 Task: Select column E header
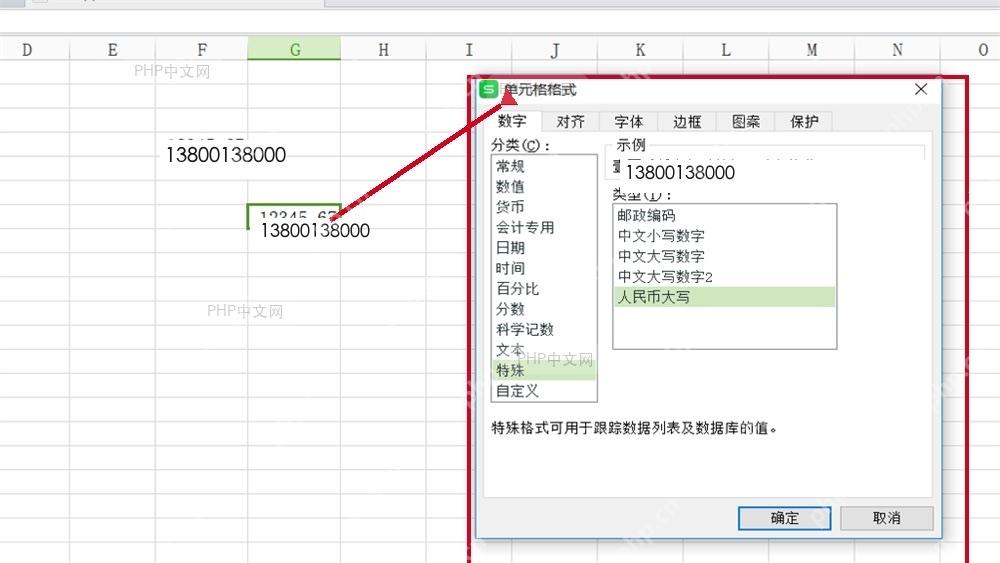[x=112, y=49]
